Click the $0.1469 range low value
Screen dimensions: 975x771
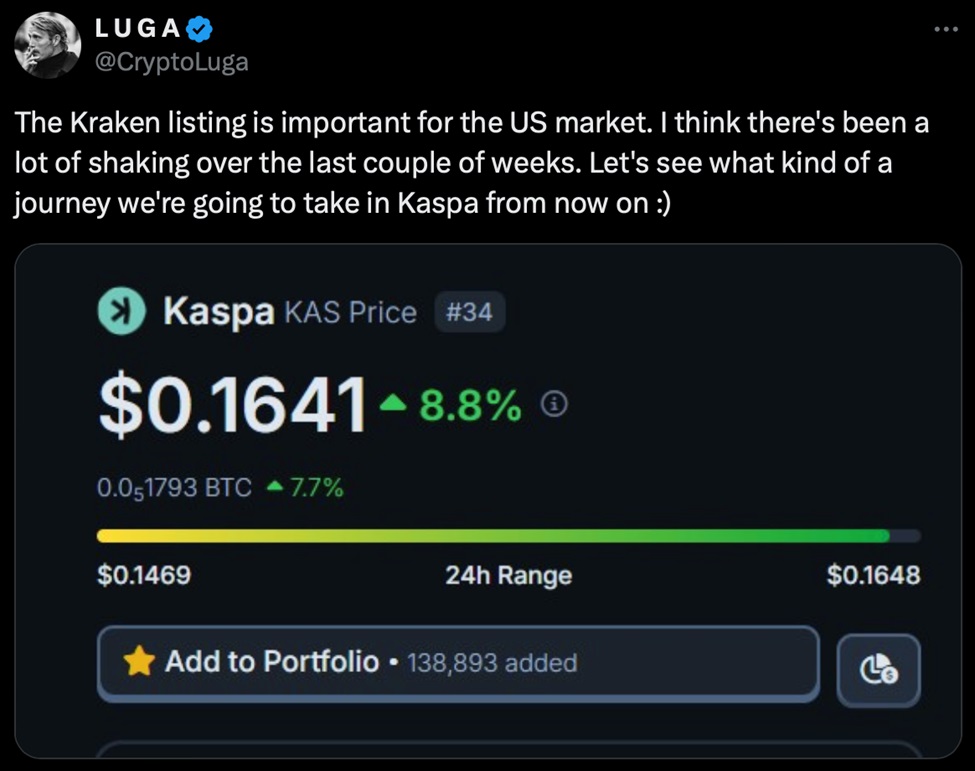[144, 575]
